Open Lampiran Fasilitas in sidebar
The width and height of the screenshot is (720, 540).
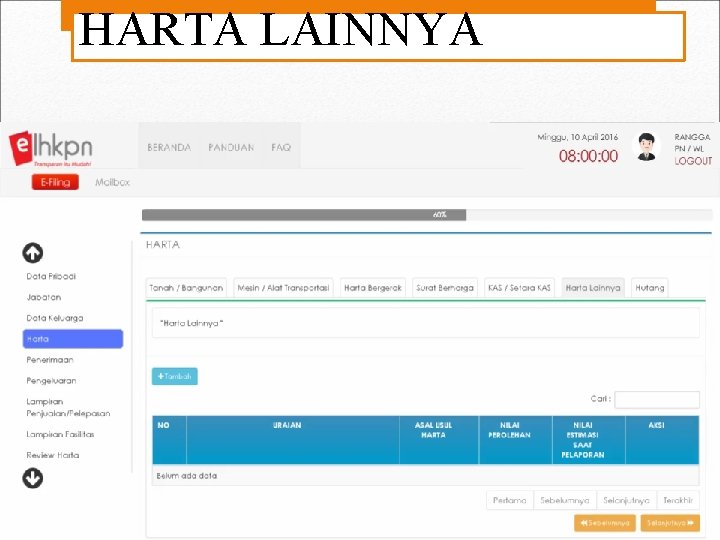(x=60, y=434)
